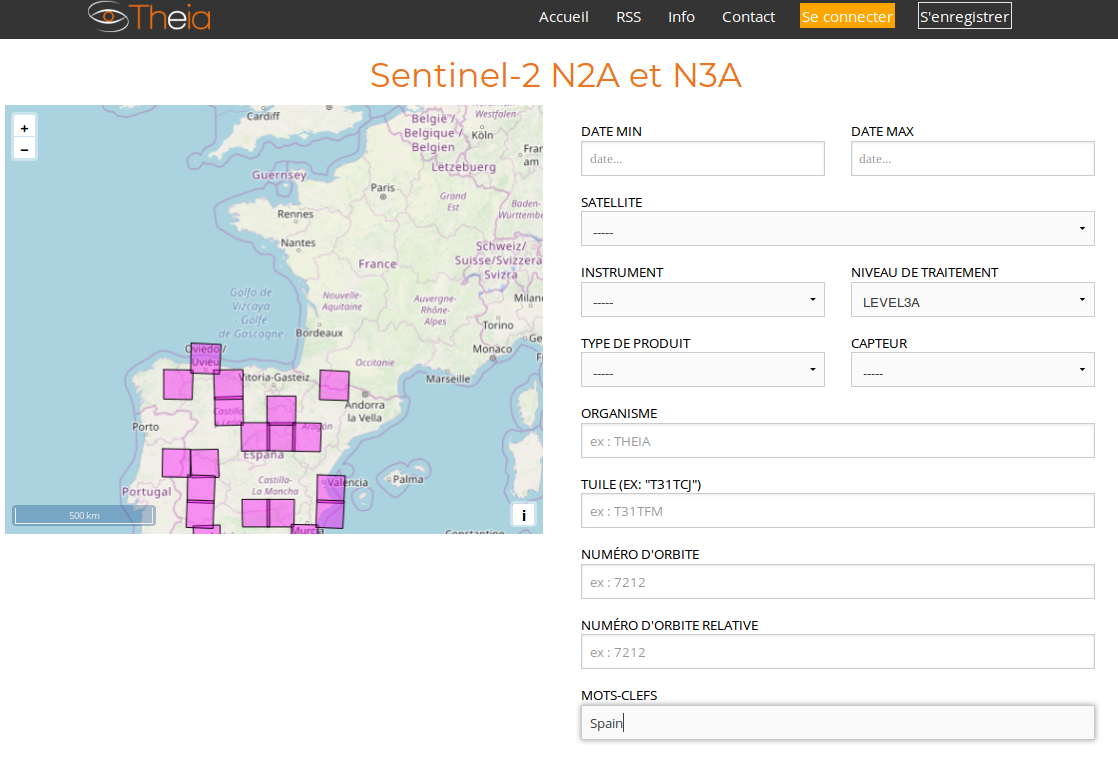
Task: Click the Marseille label on map
Action: 448,379
